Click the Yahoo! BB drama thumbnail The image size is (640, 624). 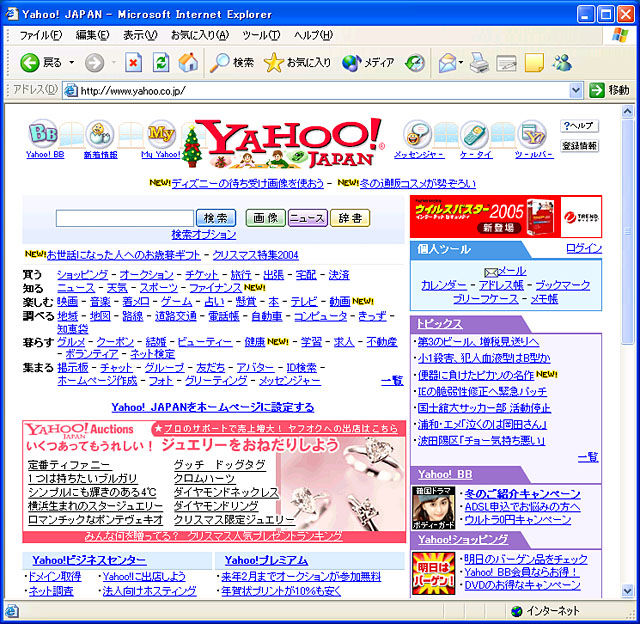pyautogui.click(x=433, y=508)
